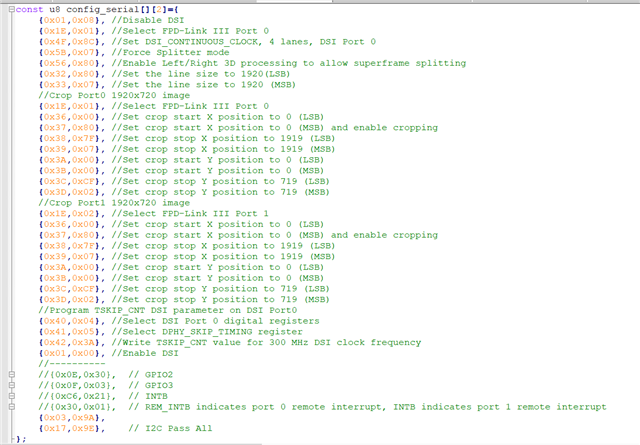Click the {0x33,0x07} line size MSB entry
Screen dimensions: 640x445
click(x=72, y=85)
